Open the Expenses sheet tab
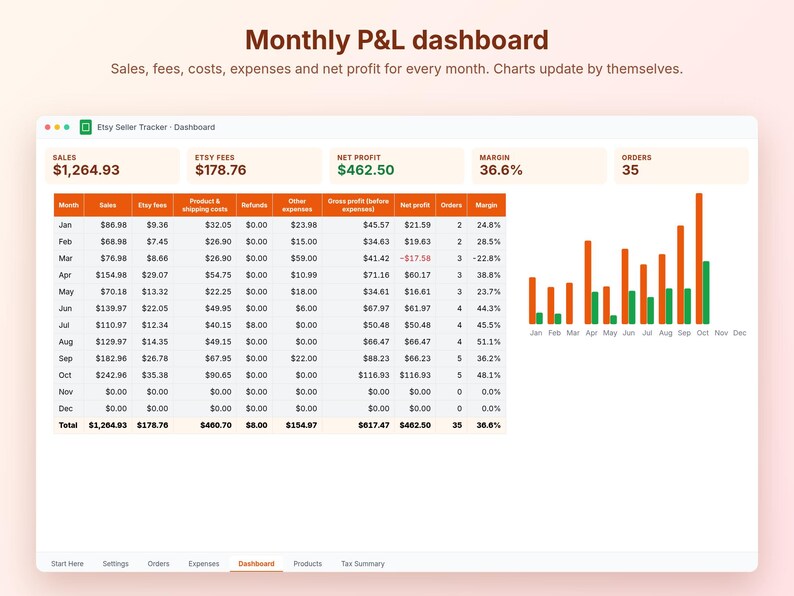Image resolution: width=794 pixels, height=596 pixels. (x=204, y=564)
